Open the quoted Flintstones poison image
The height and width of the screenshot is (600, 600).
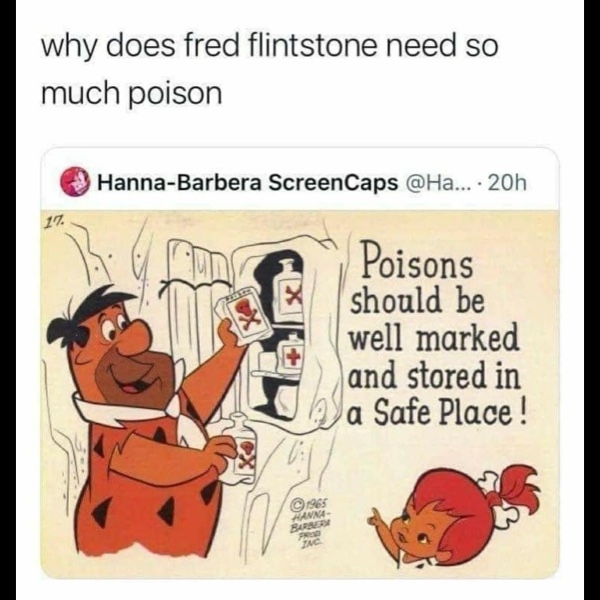299,394
